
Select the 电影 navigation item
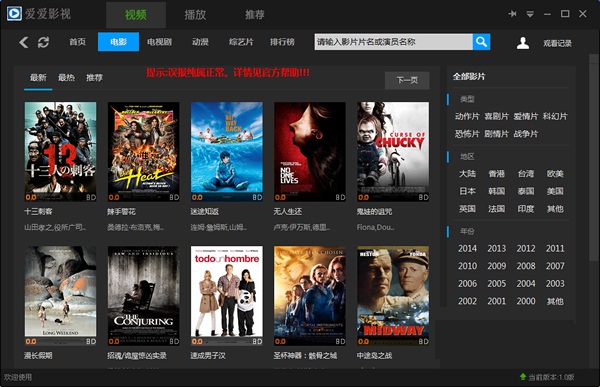(118, 42)
